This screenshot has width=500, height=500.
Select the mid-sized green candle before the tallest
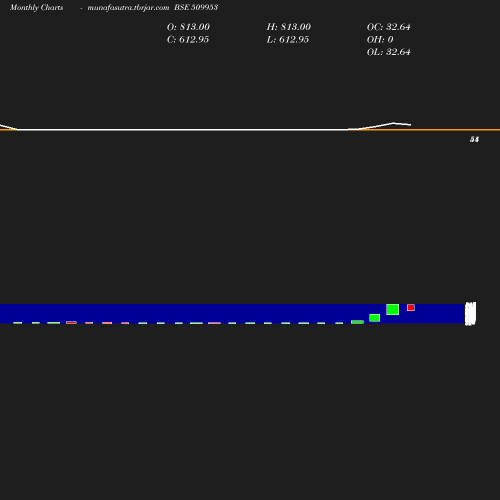(375, 318)
